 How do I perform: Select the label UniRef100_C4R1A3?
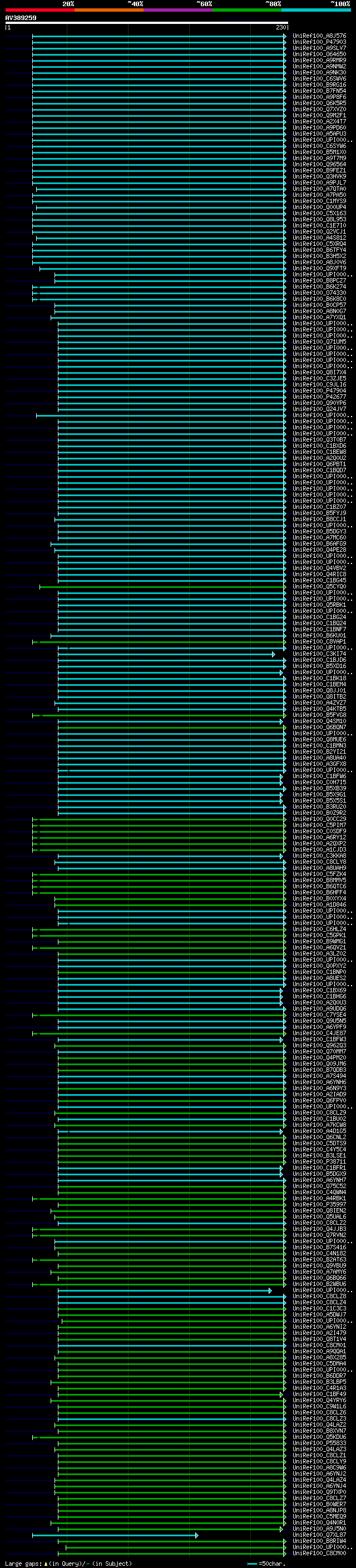pyautogui.click(x=319, y=1388)
